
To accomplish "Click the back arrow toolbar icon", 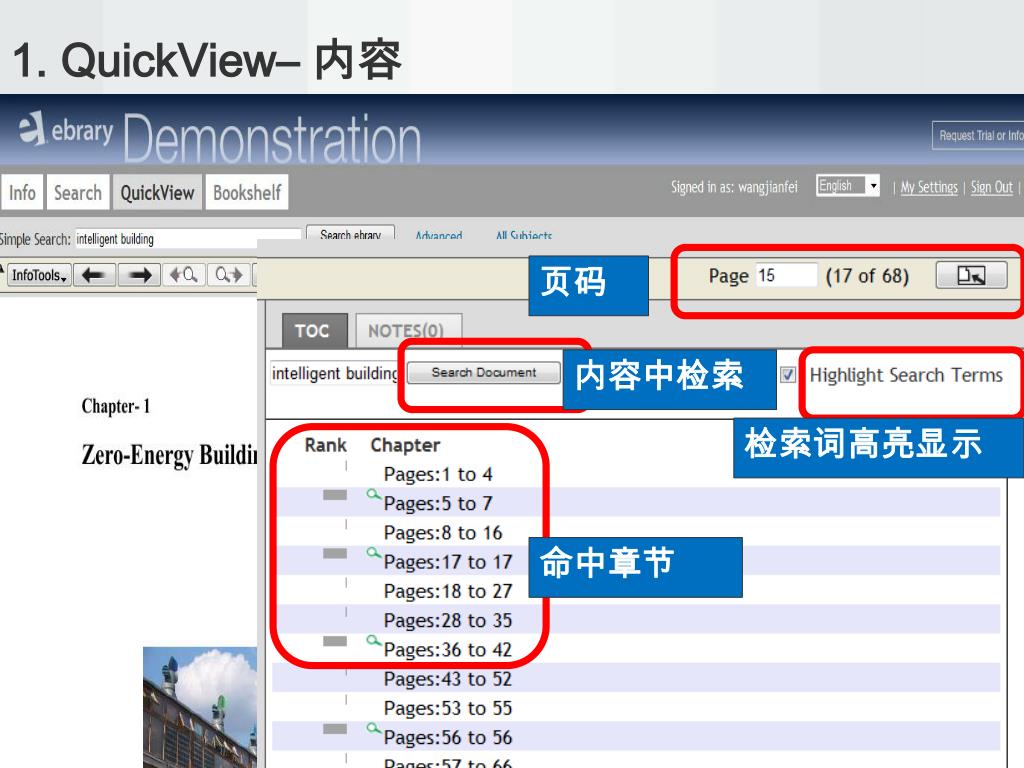I will 95,275.
